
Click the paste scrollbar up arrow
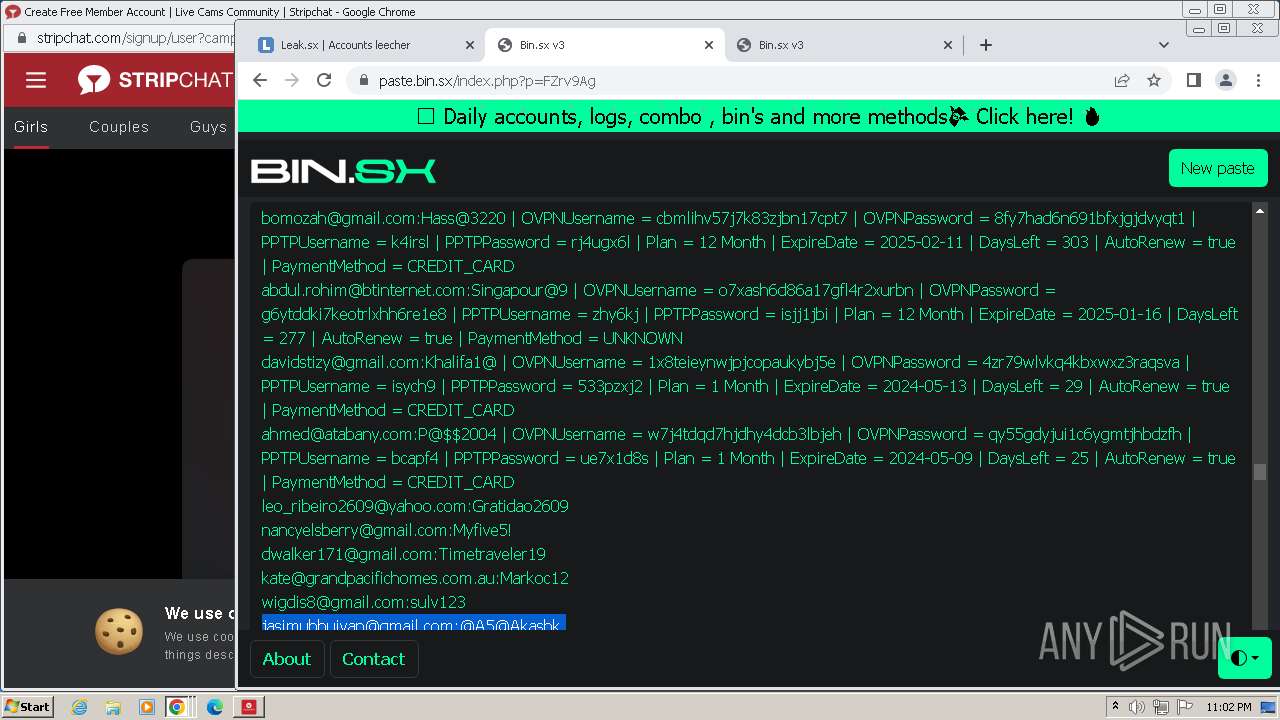[1260, 211]
